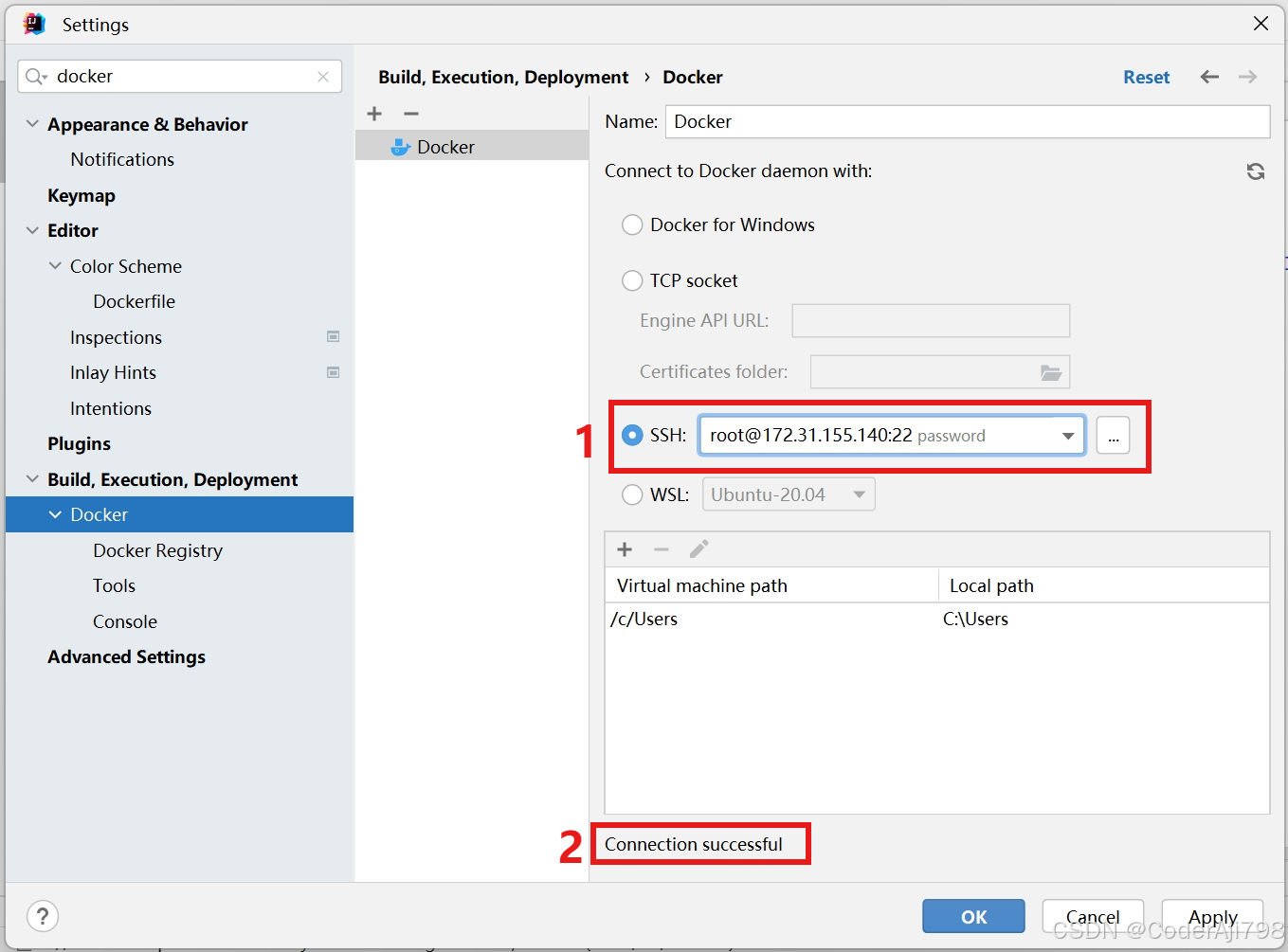1288x952 pixels.
Task: Open Advanced Settings page
Action: (126, 656)
